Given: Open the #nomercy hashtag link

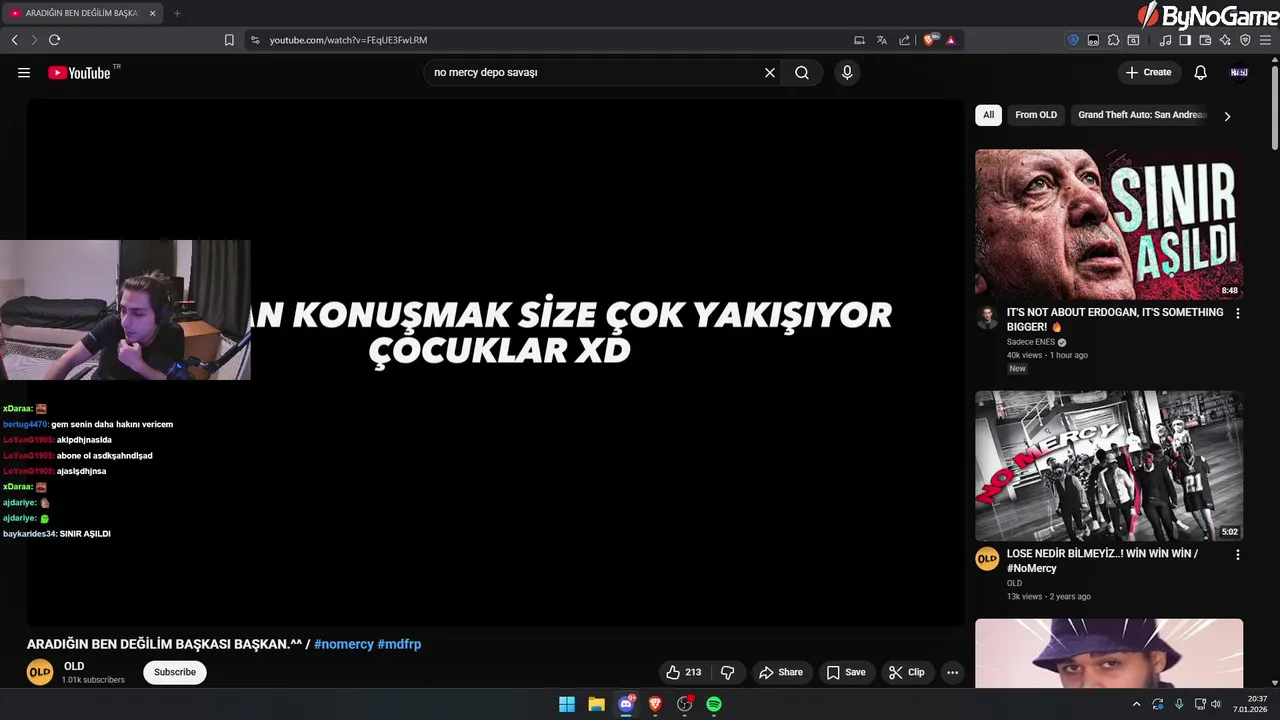Looking at the screenshot, I should 344,644.
